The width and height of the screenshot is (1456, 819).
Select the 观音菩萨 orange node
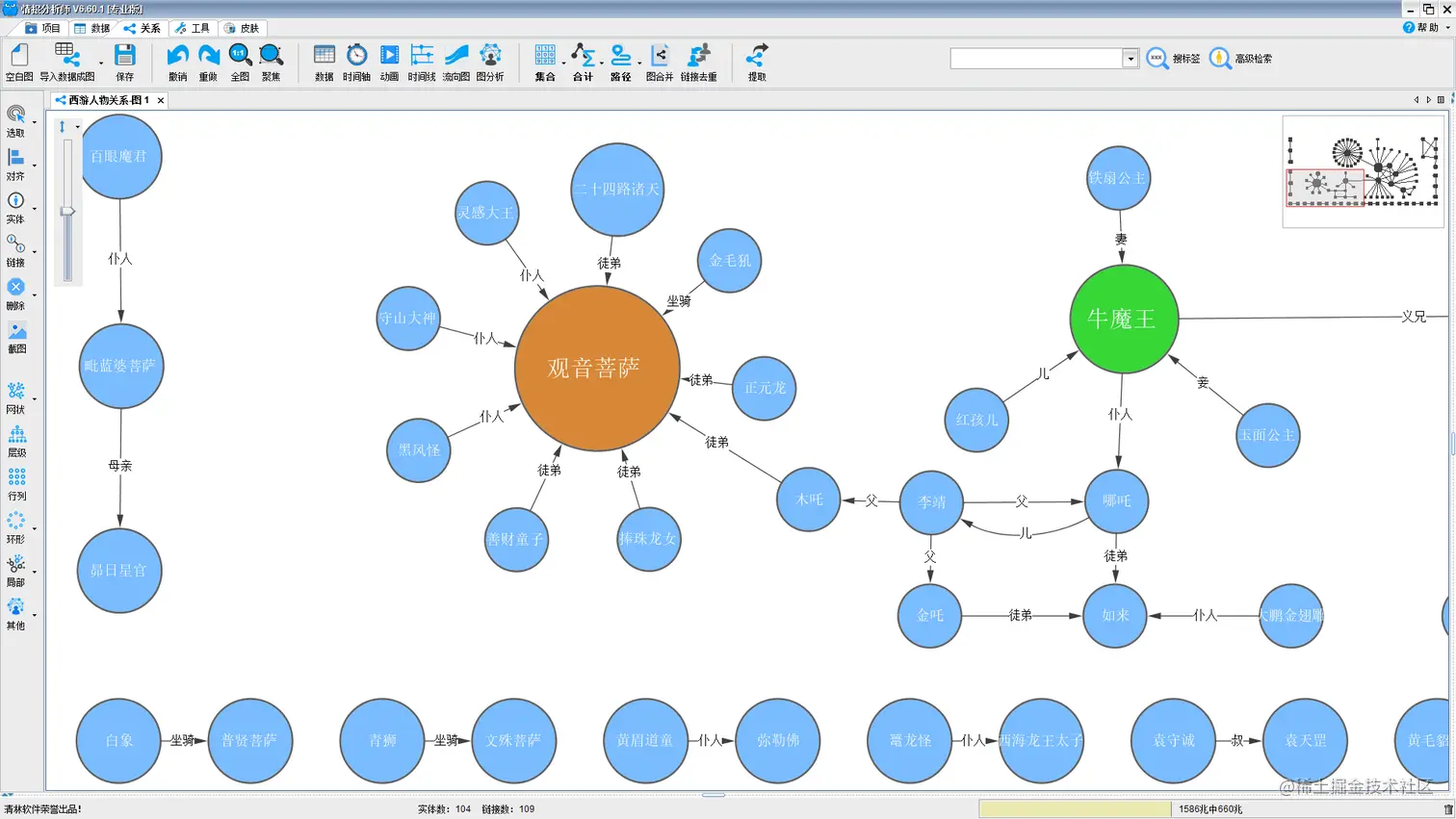[x=597, y=369]
